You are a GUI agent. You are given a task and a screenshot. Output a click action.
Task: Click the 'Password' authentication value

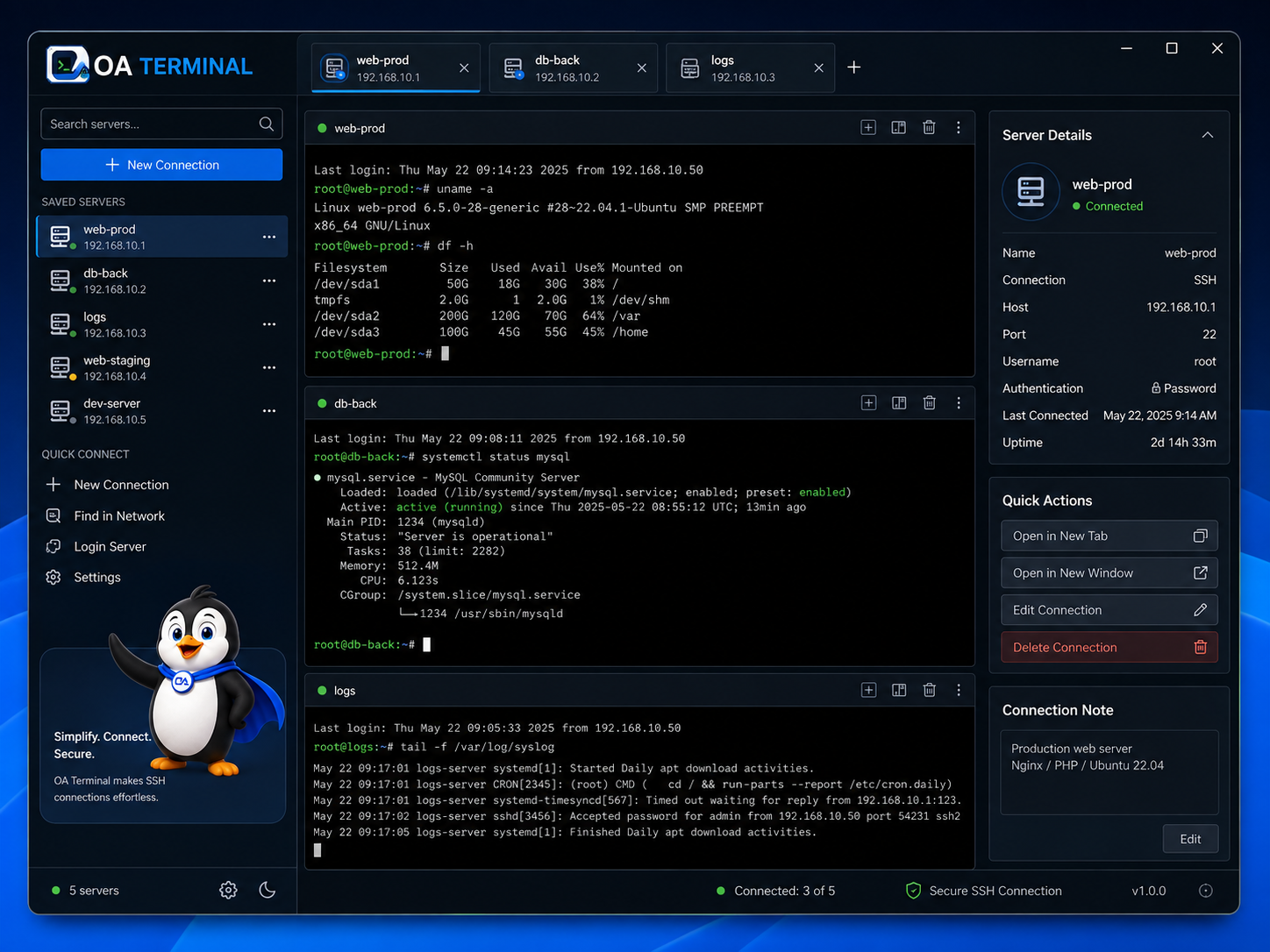pyautogui.click(x=1183, y=388)
